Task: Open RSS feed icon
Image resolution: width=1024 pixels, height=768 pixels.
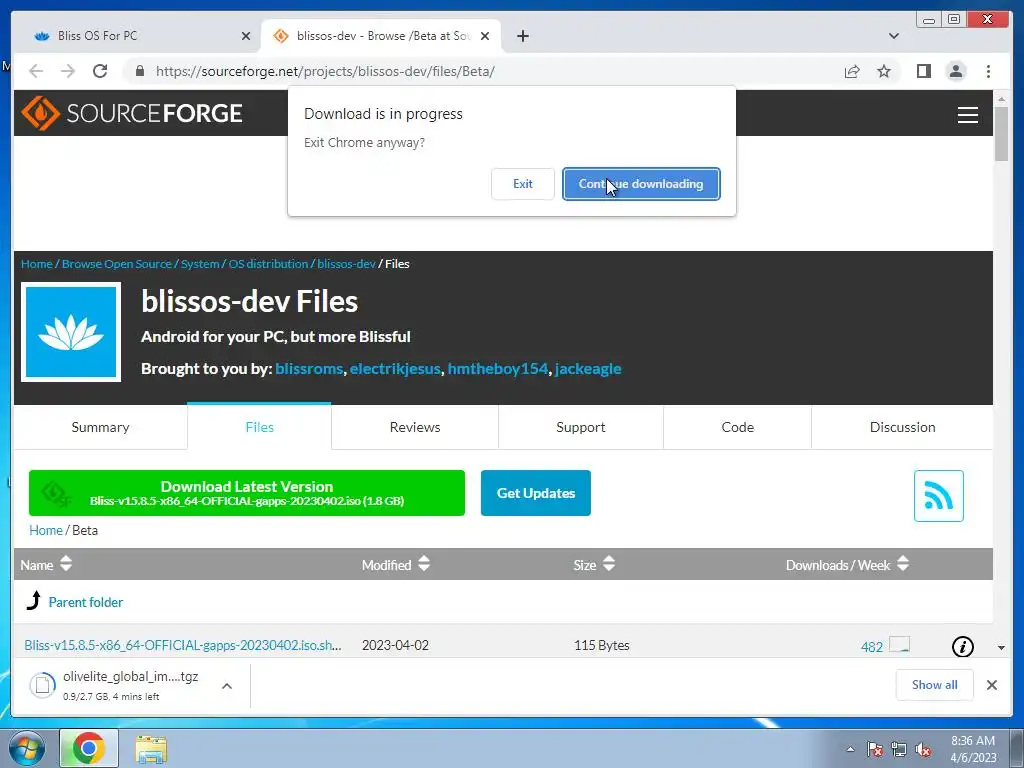Action: (938, 496)
